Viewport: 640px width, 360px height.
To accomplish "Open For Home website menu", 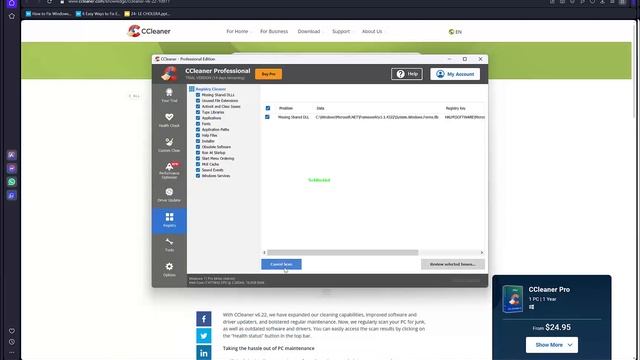I will point(237,31).
